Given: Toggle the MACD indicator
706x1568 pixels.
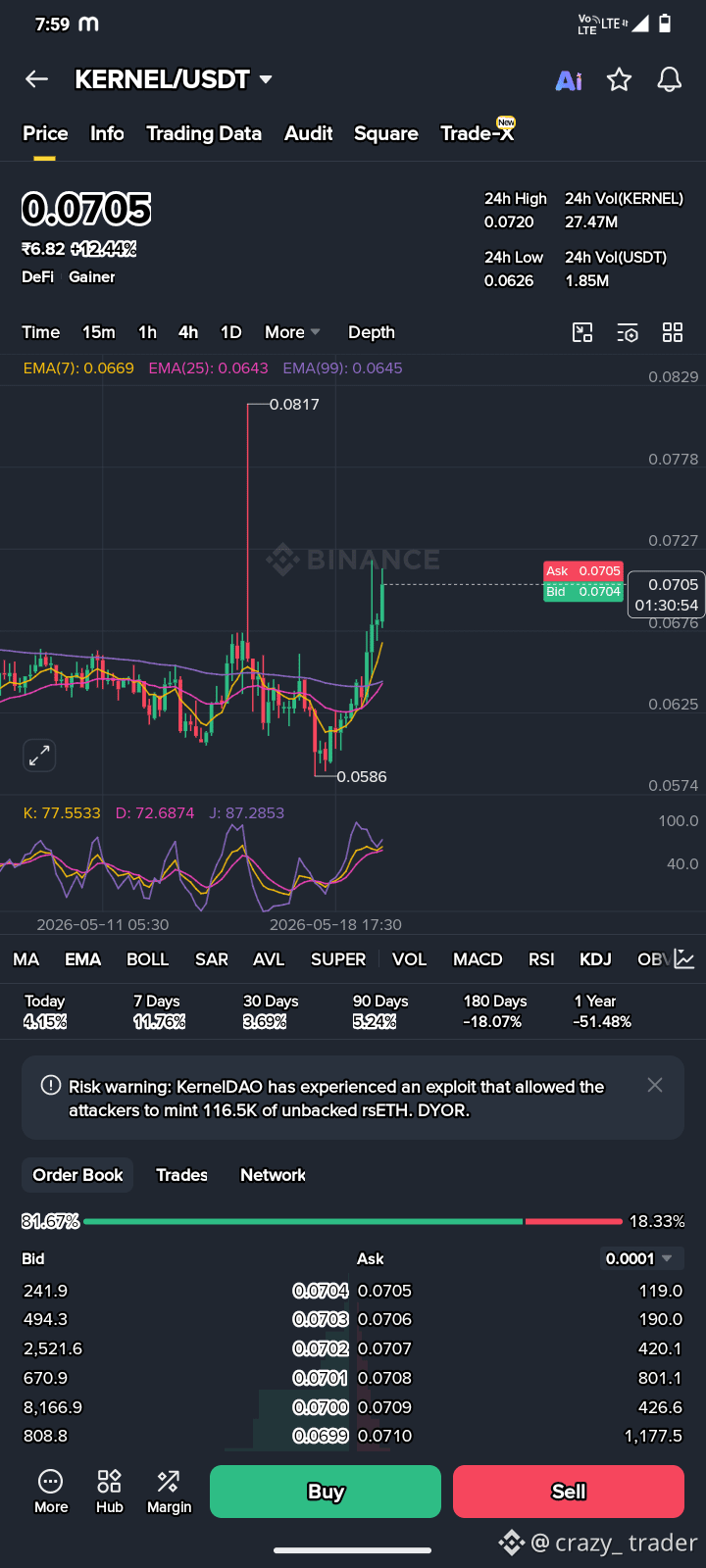Looking at the screenshot, I should [478, 959].
